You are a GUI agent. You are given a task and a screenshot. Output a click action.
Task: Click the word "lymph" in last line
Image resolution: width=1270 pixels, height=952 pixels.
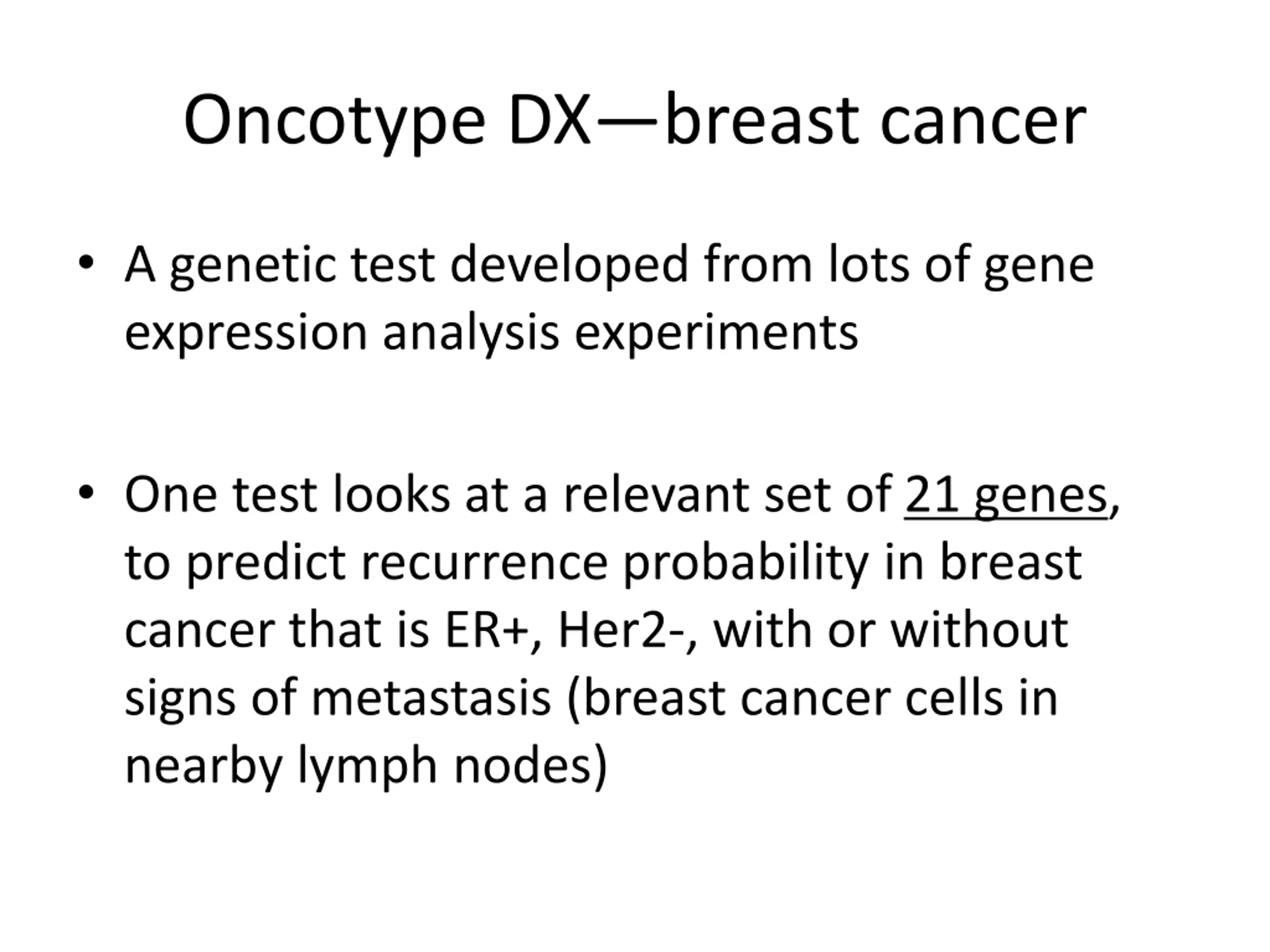[x=368, y=767]
